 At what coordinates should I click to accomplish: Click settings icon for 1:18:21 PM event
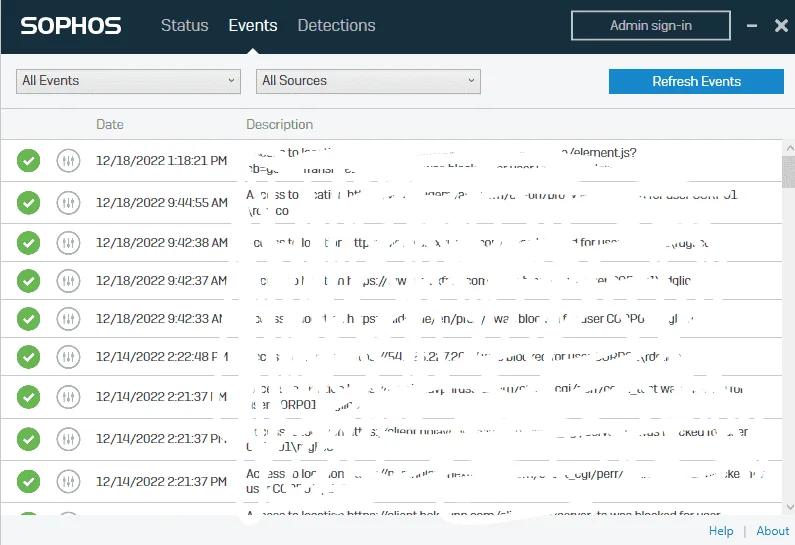(x=68, y=161)
